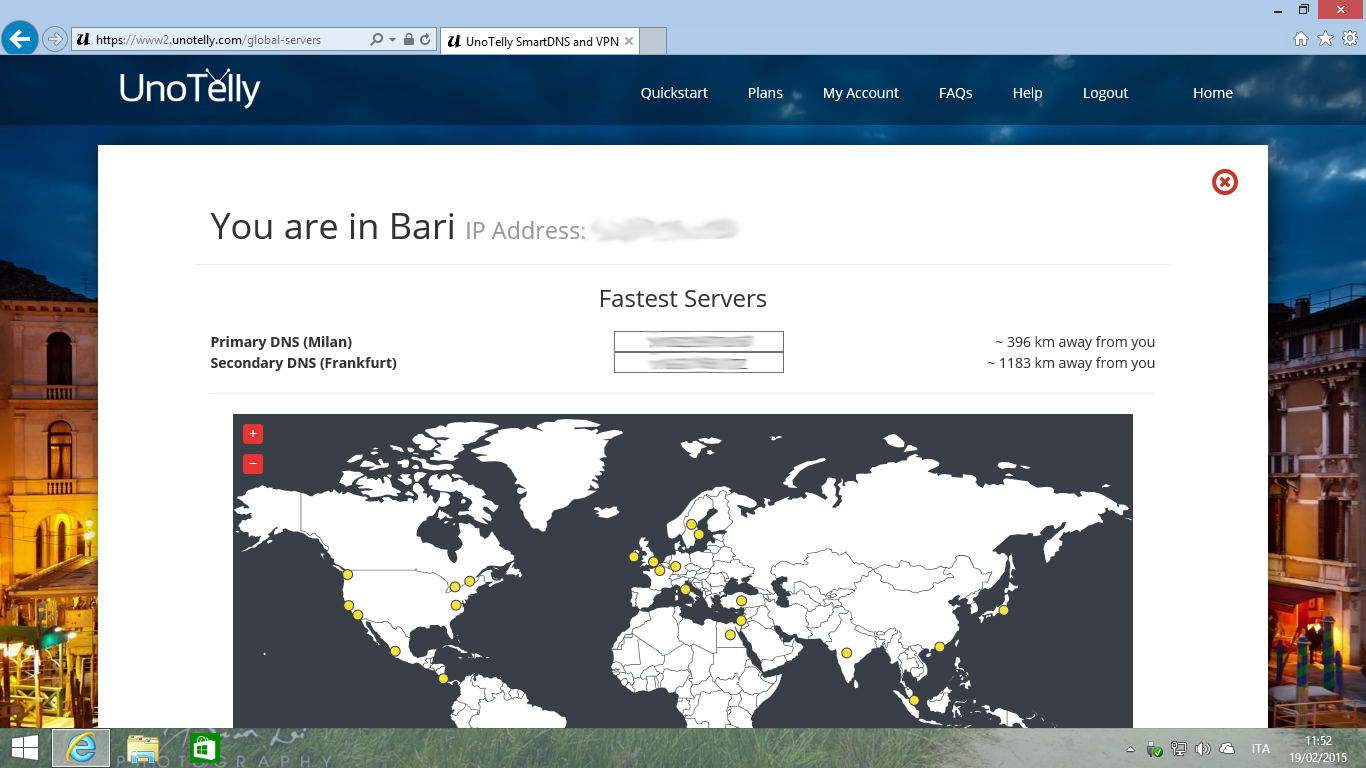
Task: Open the volume speaker tray icon
Action: 1203,749
